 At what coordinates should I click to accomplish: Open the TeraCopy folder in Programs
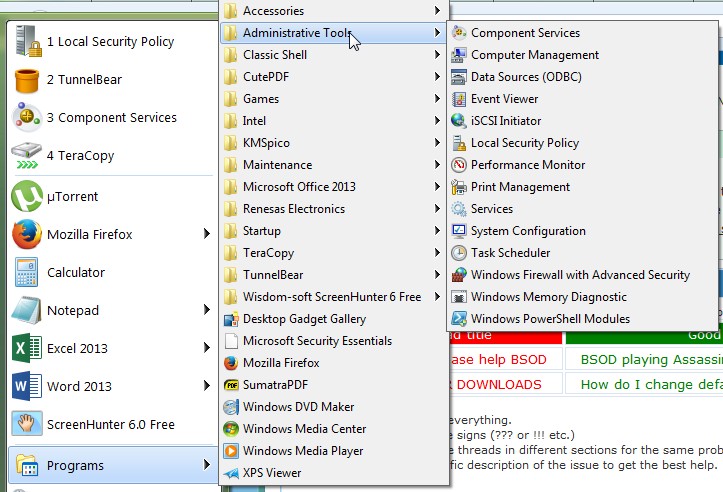[x=334, y=253]
